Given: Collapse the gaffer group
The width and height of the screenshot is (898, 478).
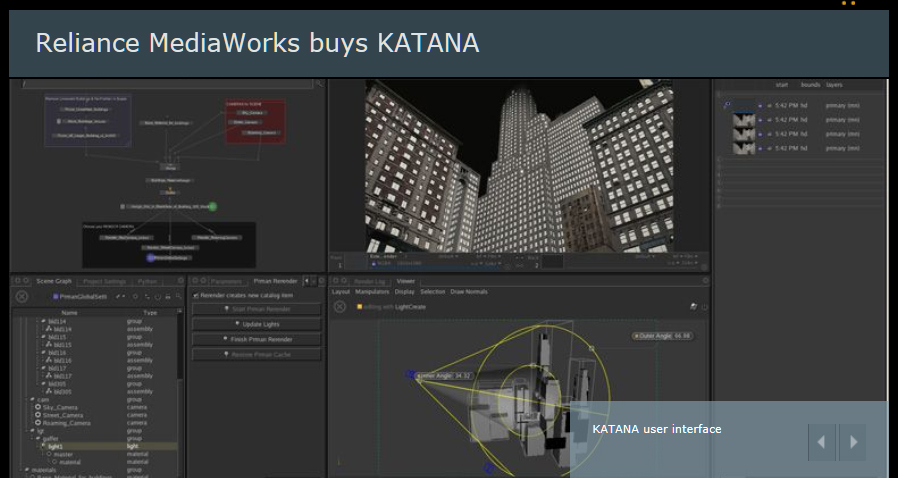Looking at the screenshot, I should click(38, 439).
